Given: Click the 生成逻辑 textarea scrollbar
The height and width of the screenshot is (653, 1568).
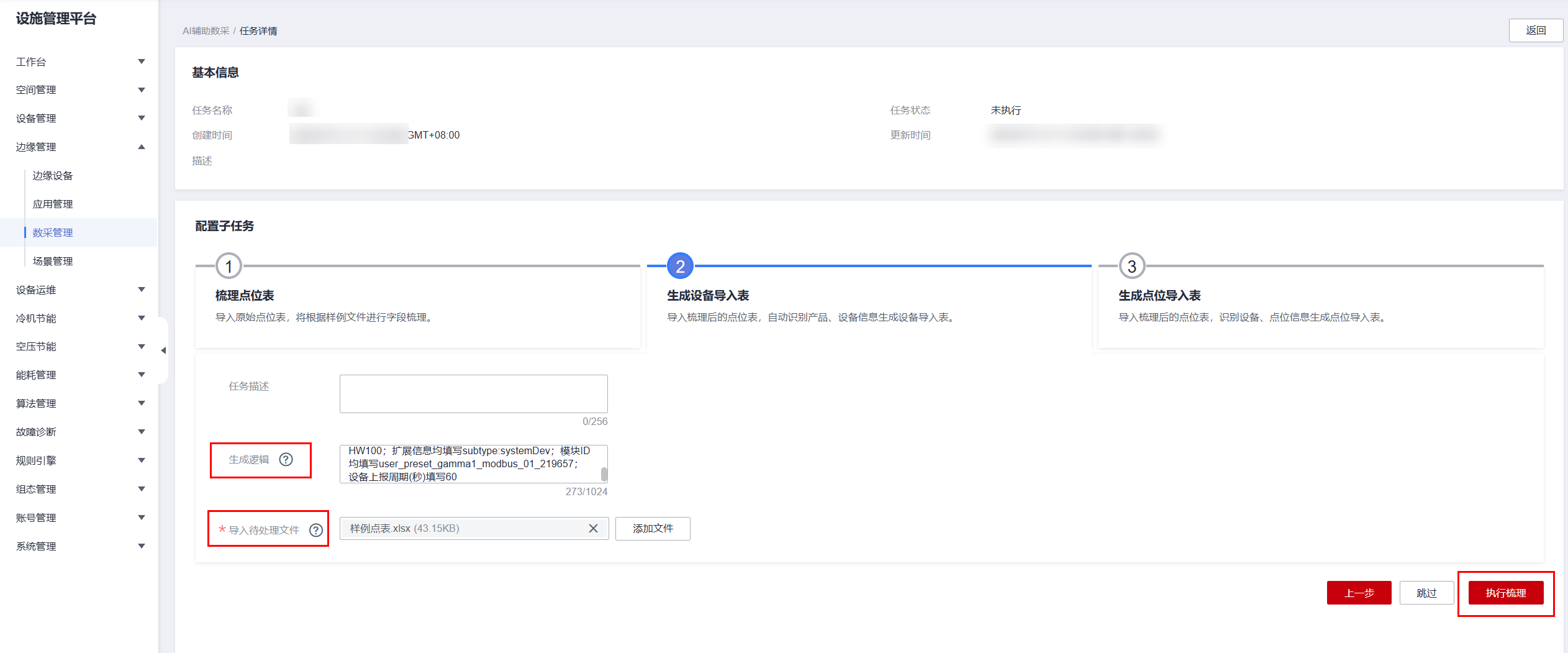Looking at the screenshot, I should 604,475.
